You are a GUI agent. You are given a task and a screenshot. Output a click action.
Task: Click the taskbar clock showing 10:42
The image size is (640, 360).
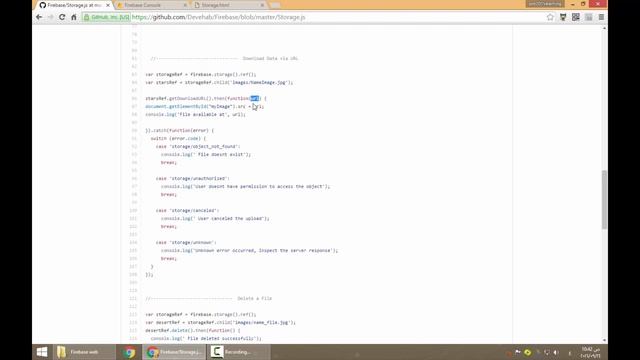click(x=590, y=352)
